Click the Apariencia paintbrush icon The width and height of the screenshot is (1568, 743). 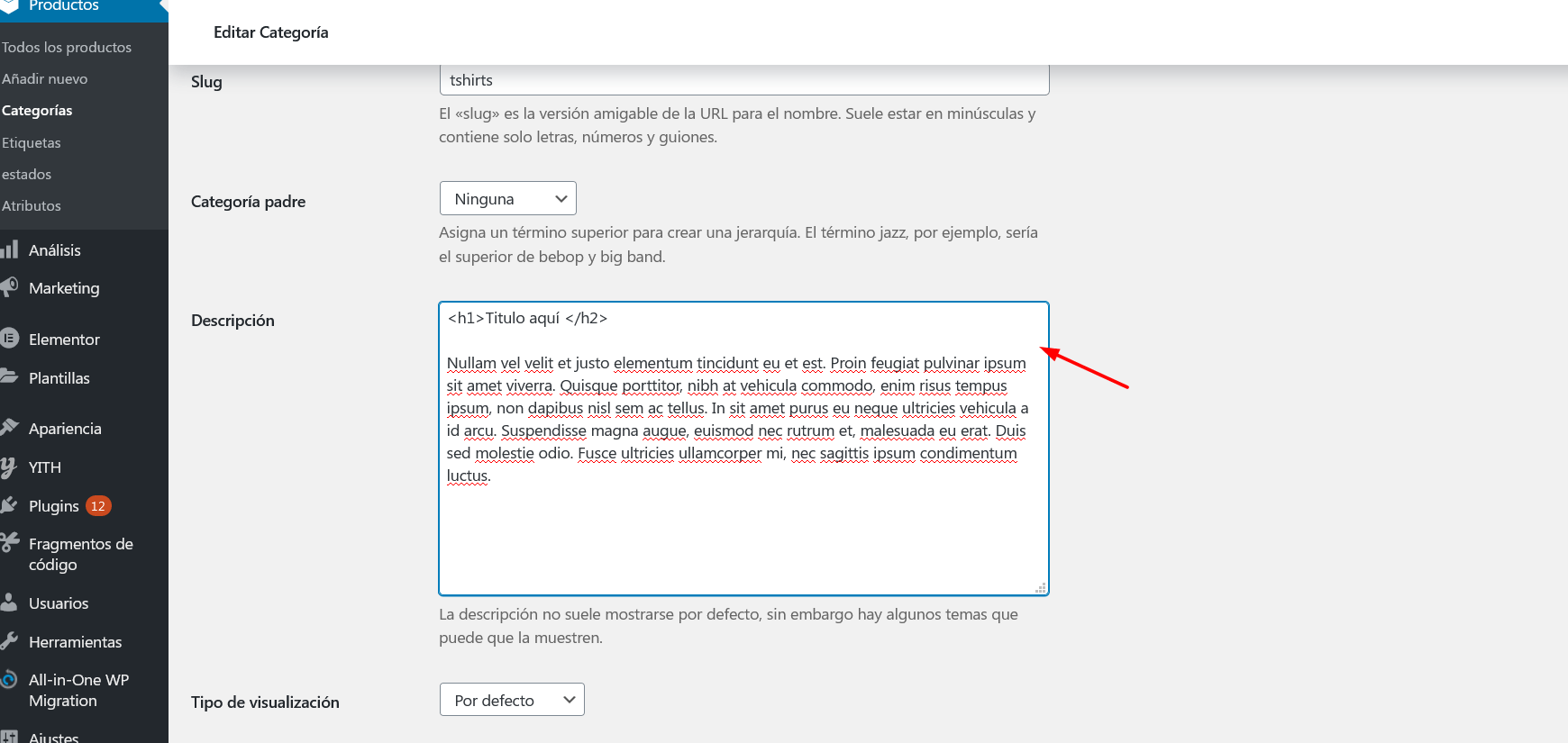pos(9,427)
